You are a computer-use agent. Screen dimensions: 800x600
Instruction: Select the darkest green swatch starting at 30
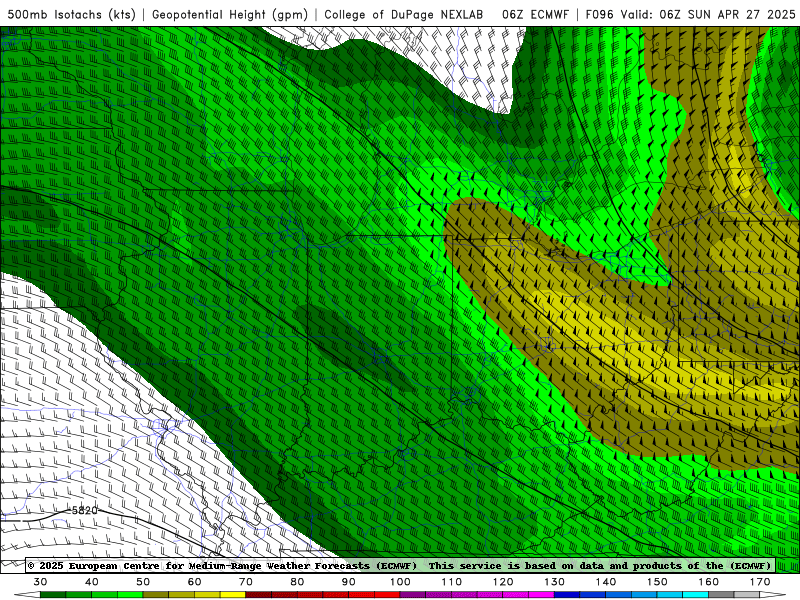coord(53,594)
